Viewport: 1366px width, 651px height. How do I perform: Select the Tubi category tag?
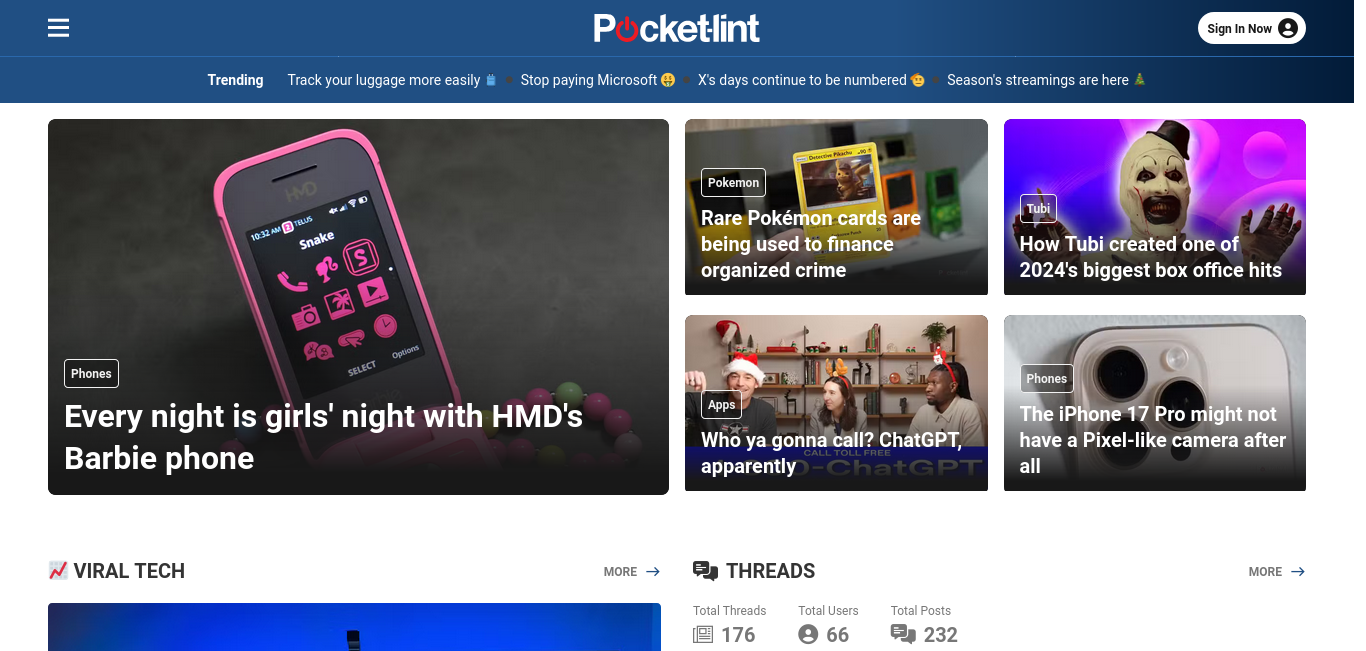pos(1038,208)
